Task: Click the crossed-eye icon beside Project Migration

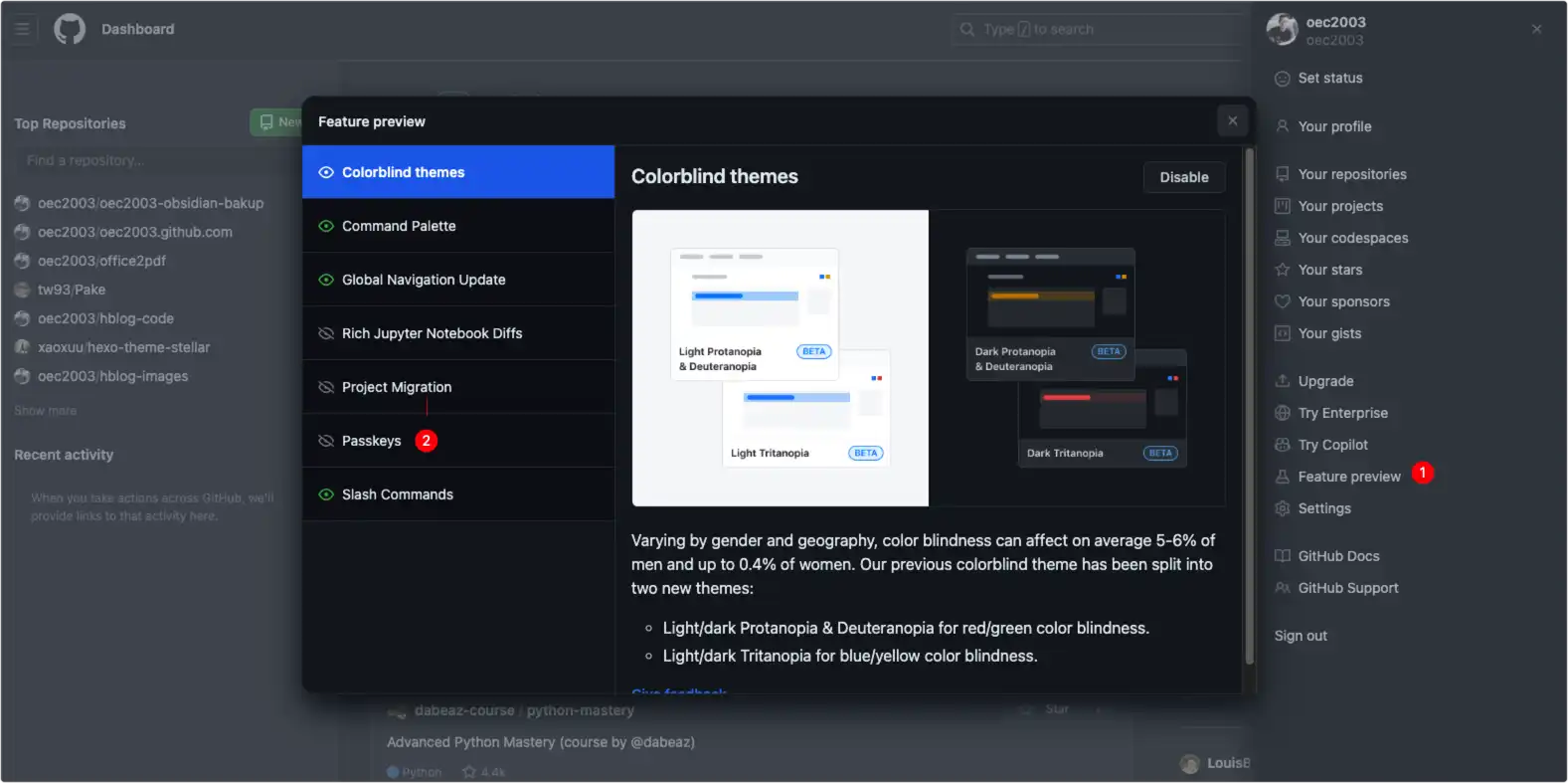Action: pyautogui.click(x=325, y=387)
